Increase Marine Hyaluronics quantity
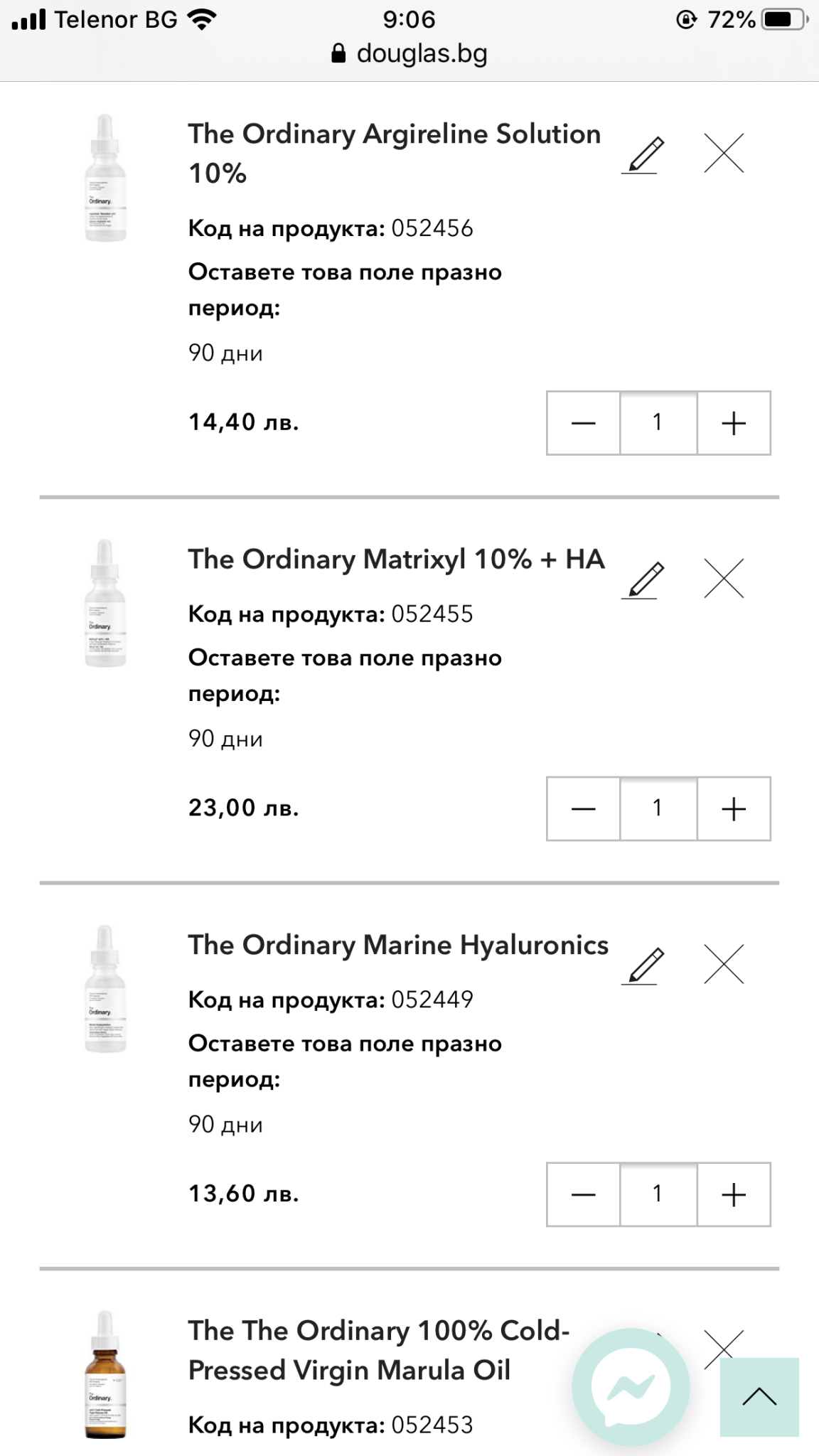This screenshot has height=1456, width=819. 734,1194
